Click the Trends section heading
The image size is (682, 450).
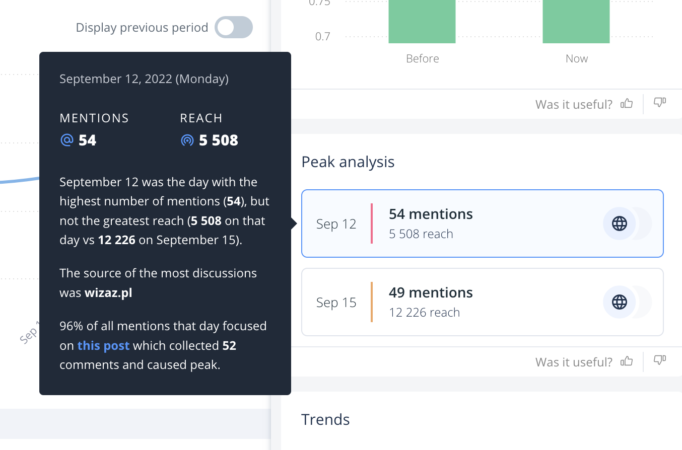tap(325, 420)
